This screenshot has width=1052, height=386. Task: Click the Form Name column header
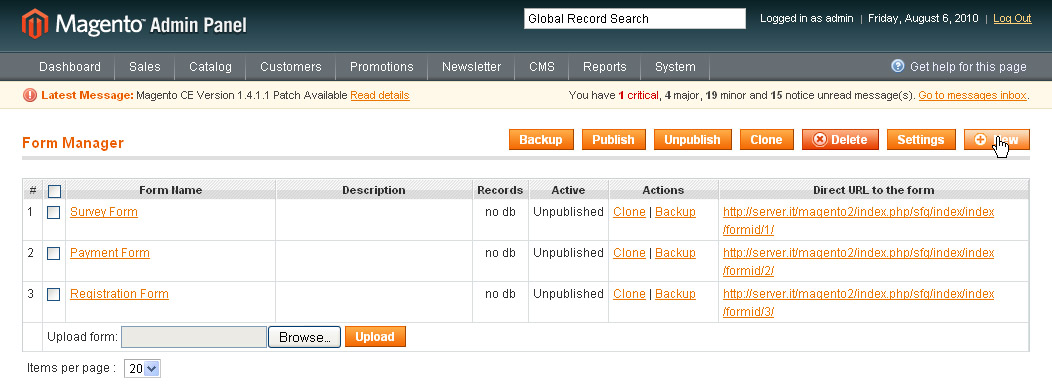pyautogui.click(x=170, y=190)
